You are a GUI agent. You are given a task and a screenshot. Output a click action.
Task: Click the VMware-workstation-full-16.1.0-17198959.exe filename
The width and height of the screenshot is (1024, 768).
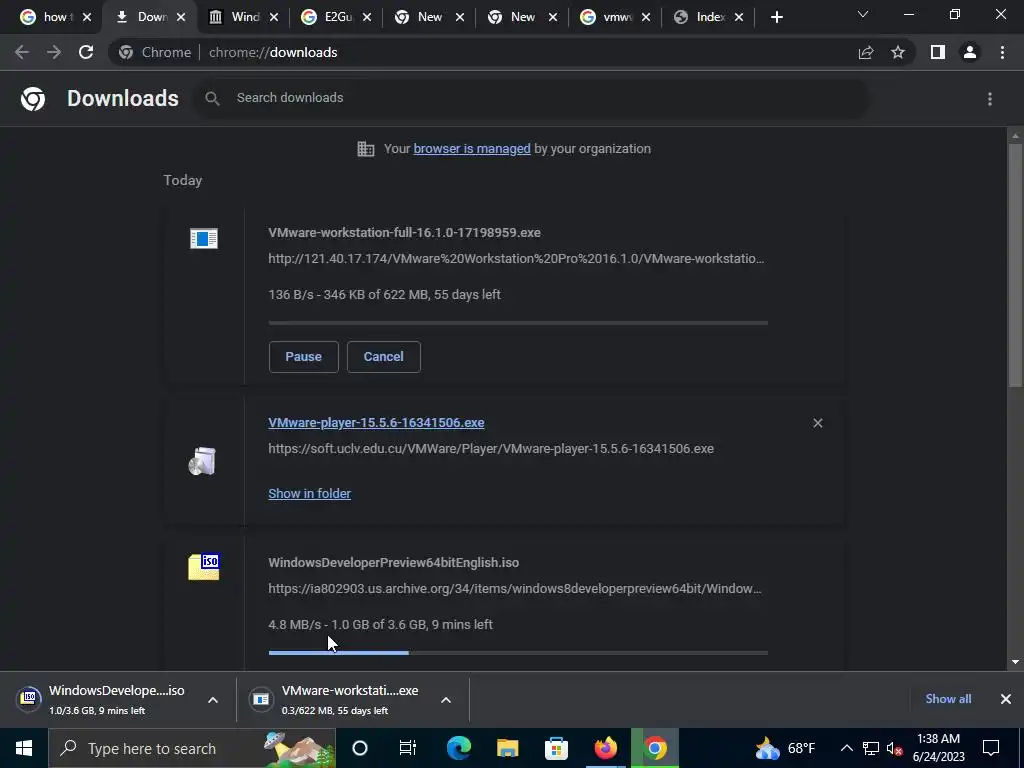click(x=404, y=232)
